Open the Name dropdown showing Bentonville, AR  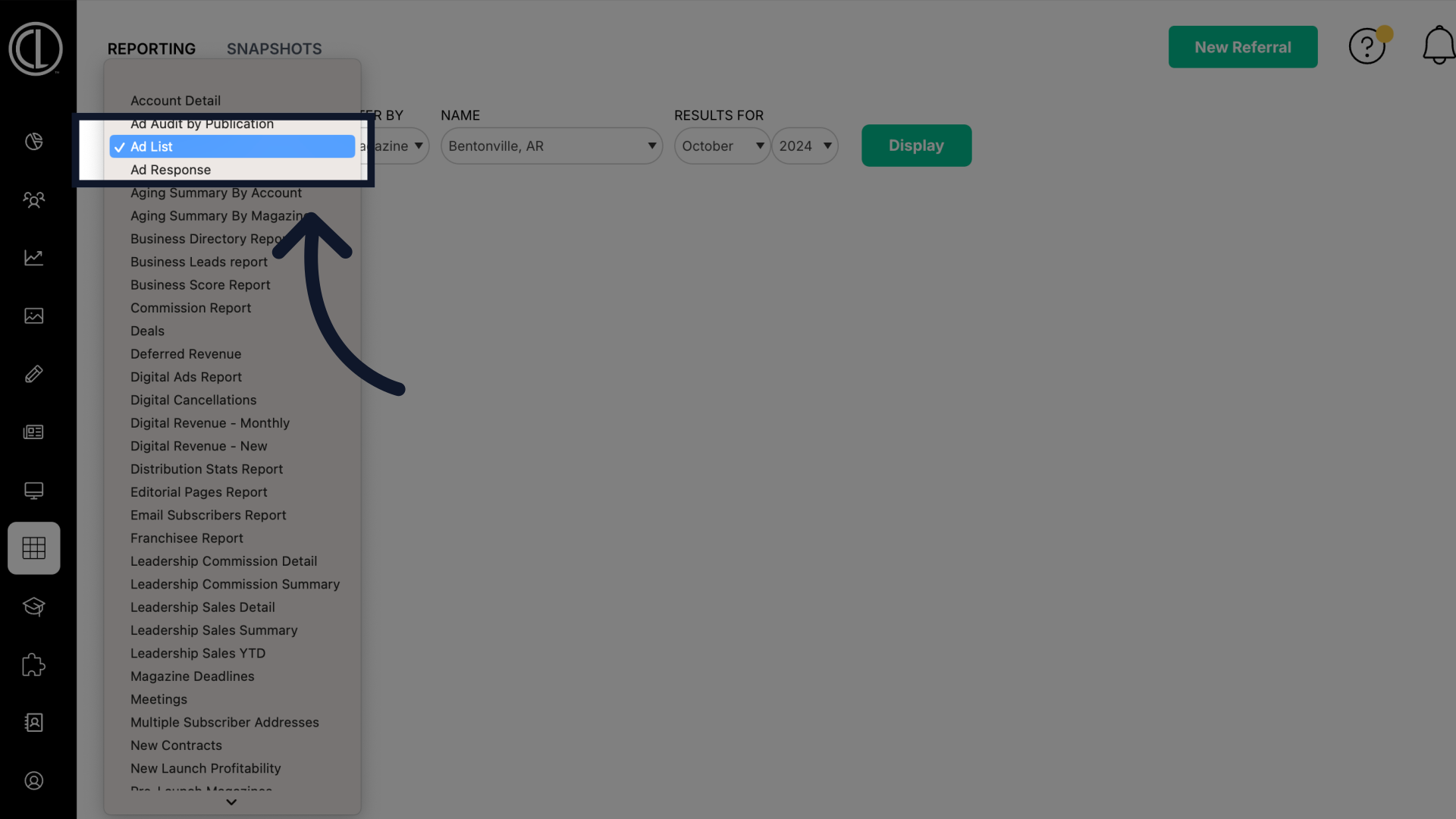[x=551, y=146]
